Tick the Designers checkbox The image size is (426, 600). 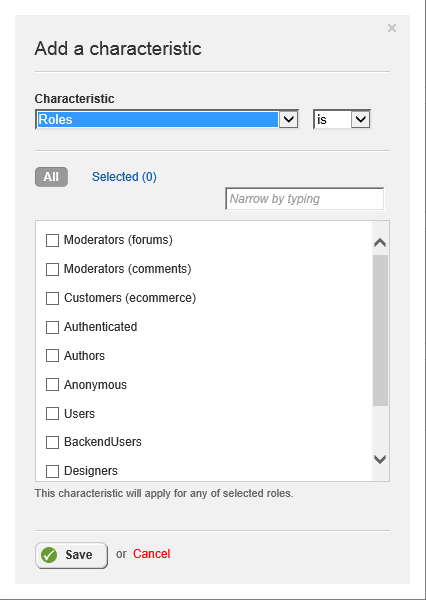[52, 471]
